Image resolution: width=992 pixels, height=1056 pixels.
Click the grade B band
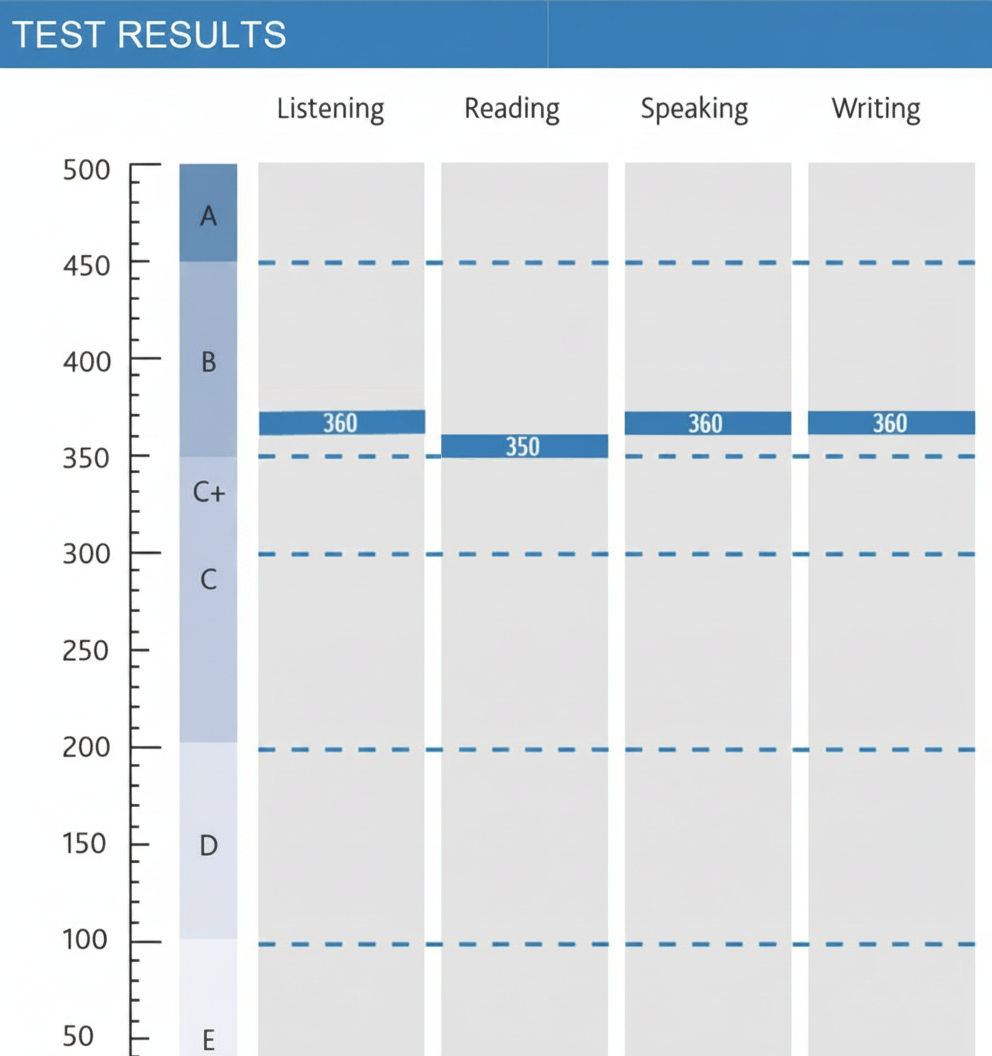208,361
